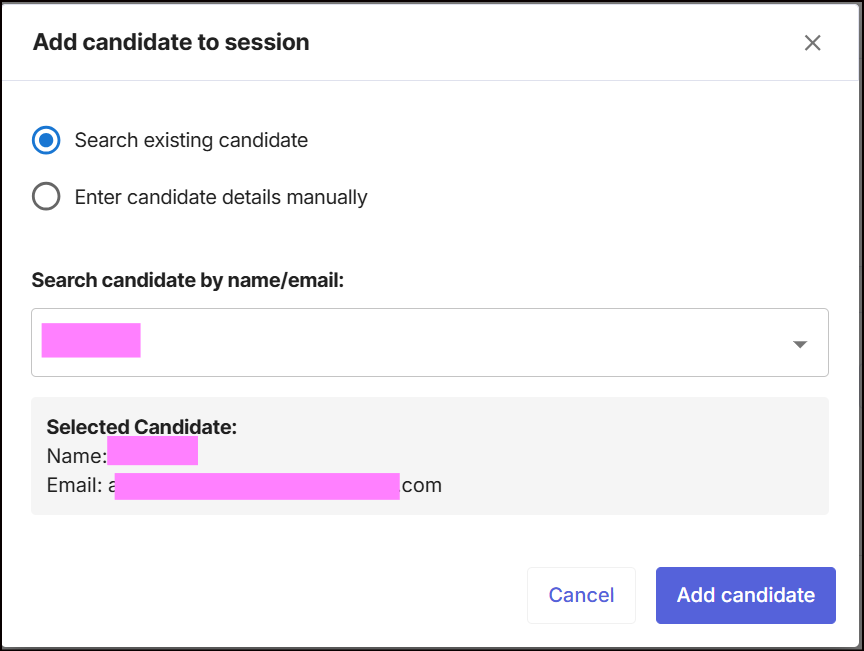Click the "Email:" field label

pos(75,486)
